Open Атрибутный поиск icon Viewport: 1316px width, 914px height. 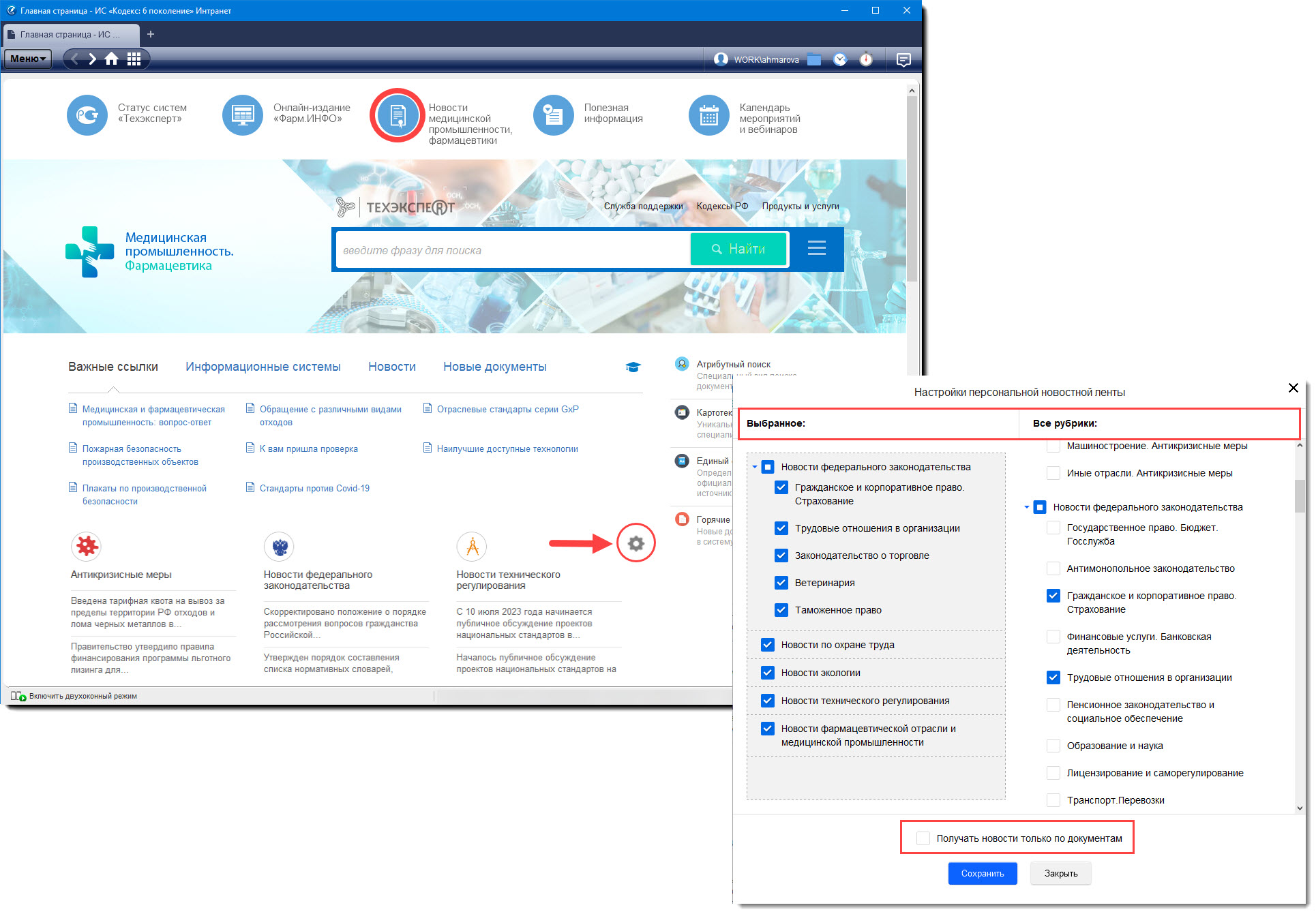tap(682, 364)
